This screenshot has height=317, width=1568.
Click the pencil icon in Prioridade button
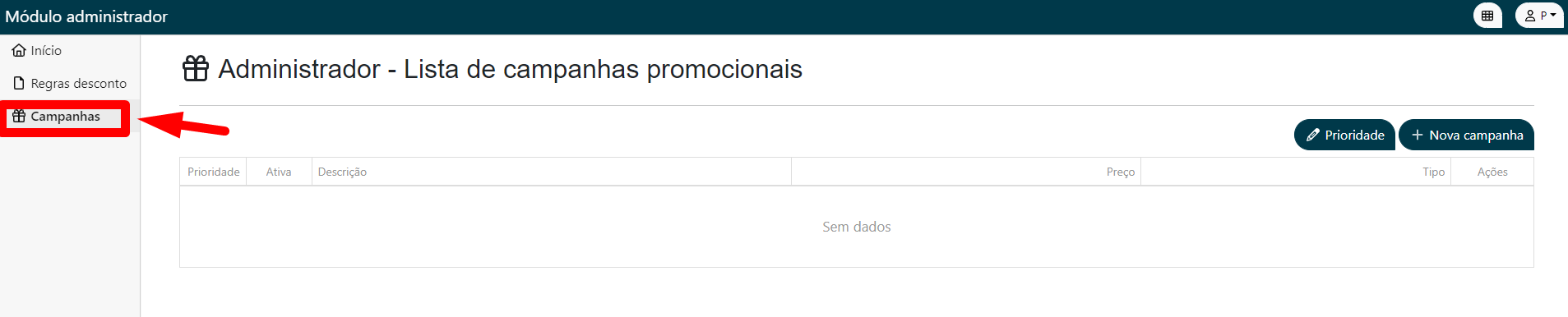pos(1313,136)
